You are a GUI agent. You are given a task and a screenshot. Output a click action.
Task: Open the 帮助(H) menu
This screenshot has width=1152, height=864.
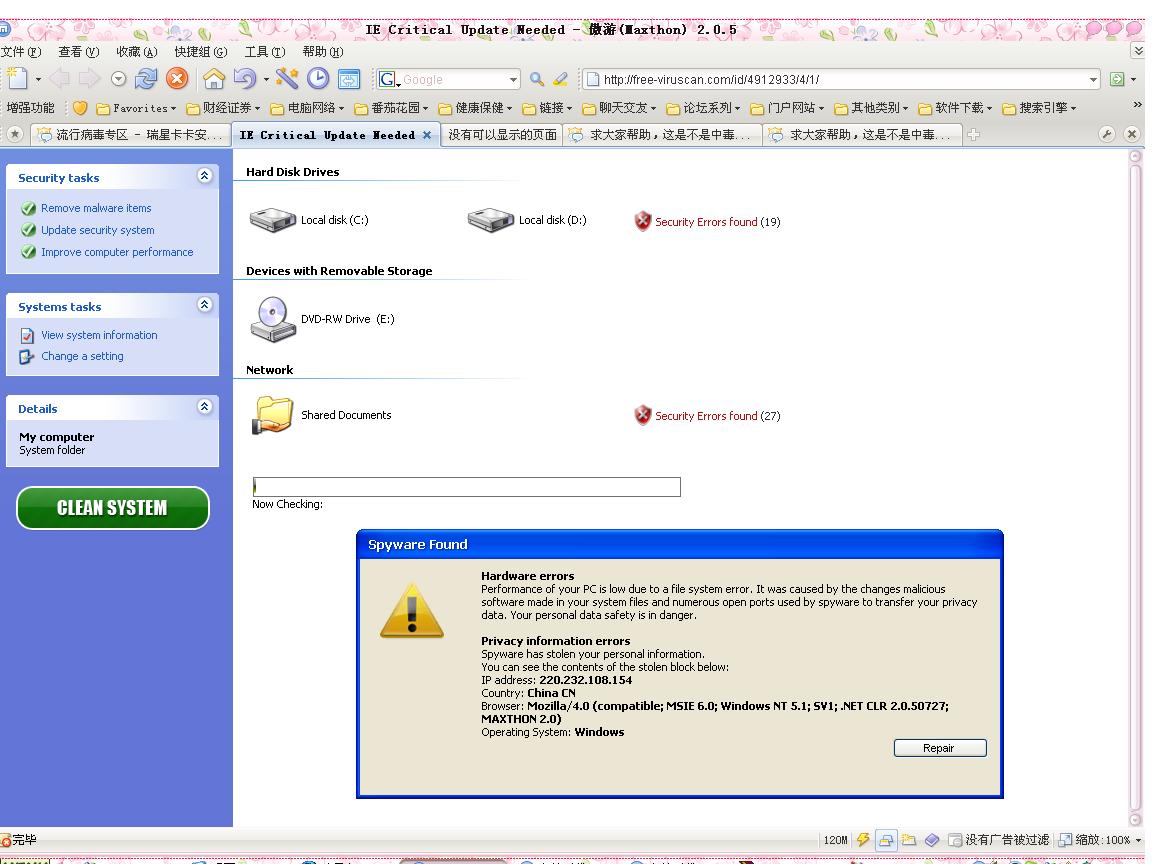pos(323,51)
